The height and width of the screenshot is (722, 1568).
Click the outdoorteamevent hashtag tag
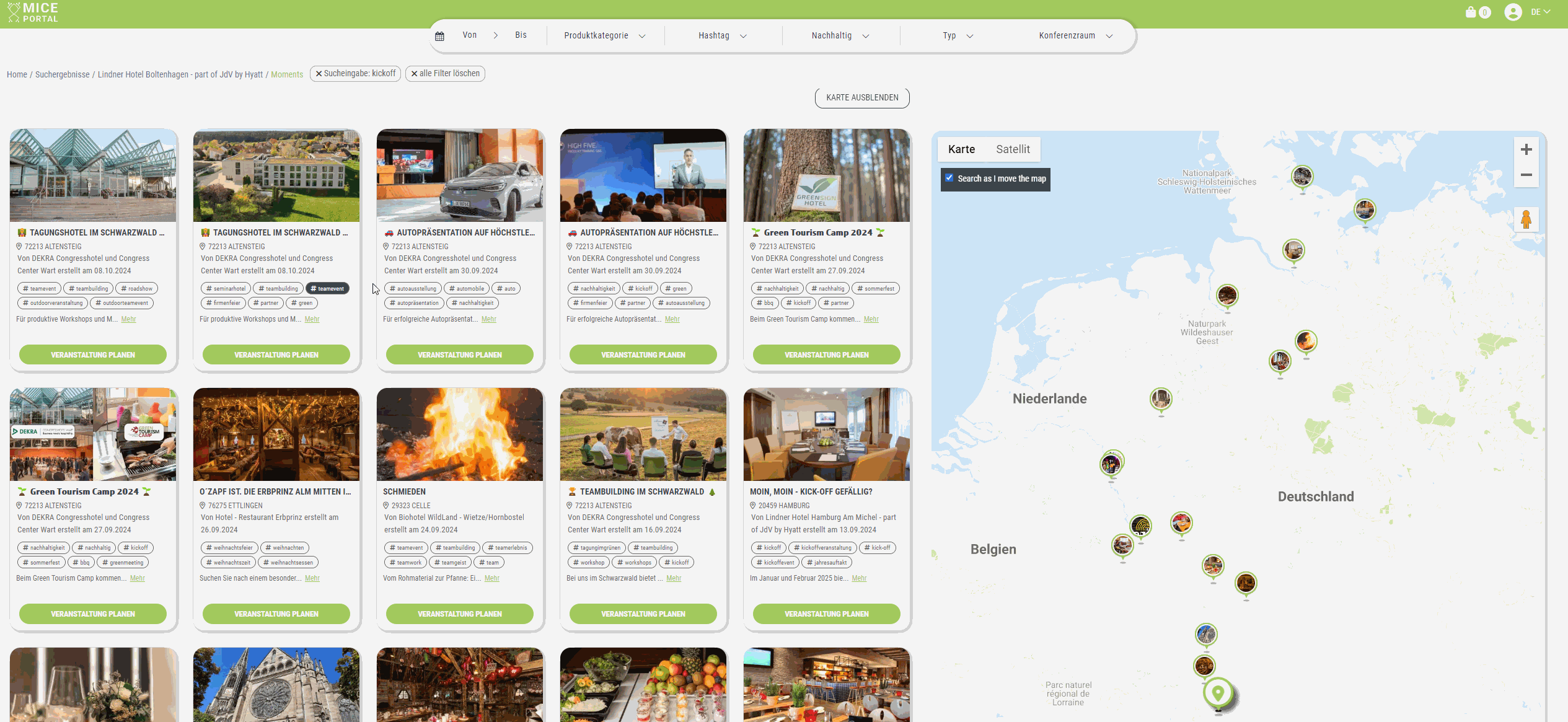click(121, 304)
